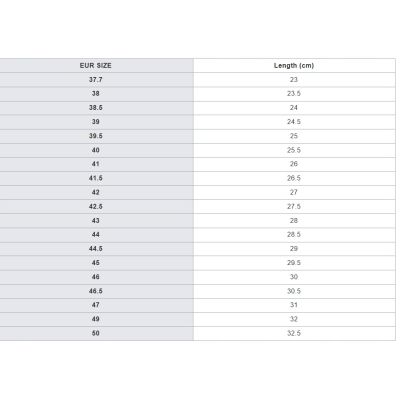Select the 32.5 length value
This screenshot has height=400, width=400.
(x=294, y=333)
